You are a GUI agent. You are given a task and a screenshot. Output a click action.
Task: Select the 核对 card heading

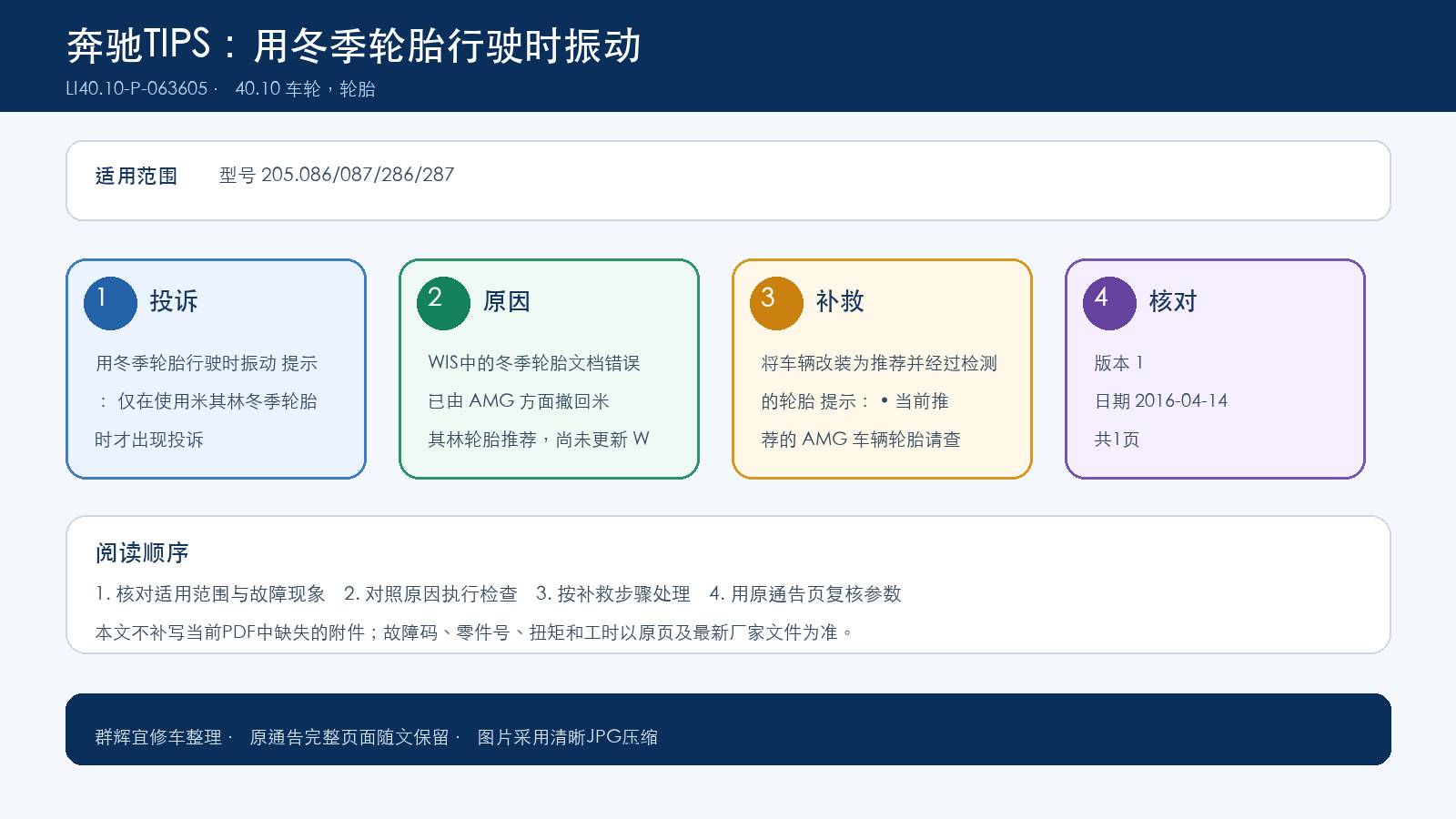(x=1173, y=301)
